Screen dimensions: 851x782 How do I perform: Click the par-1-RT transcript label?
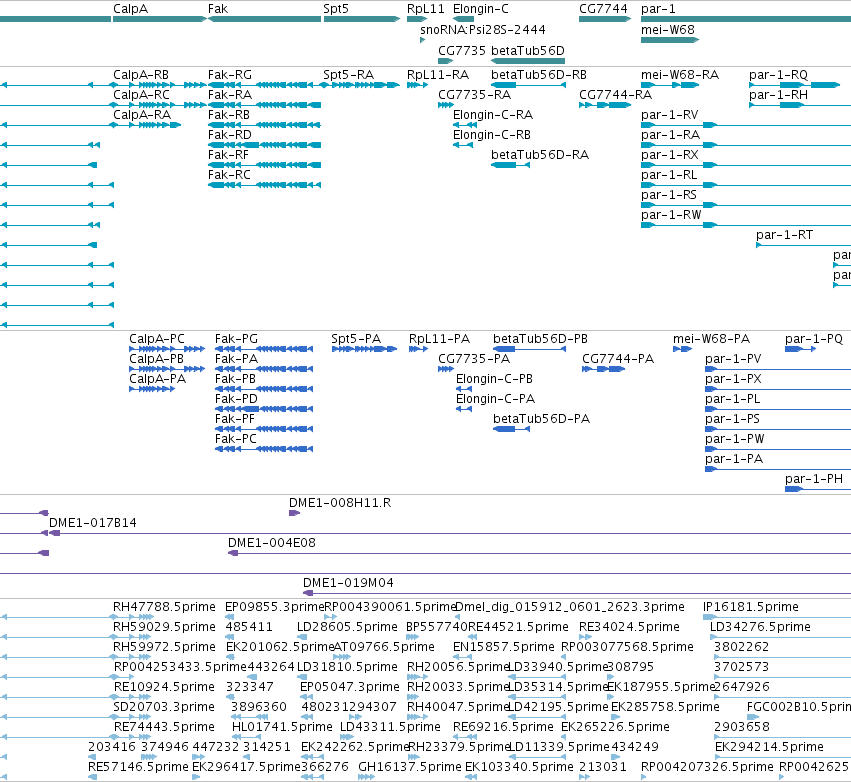click(x=784, y=234)
